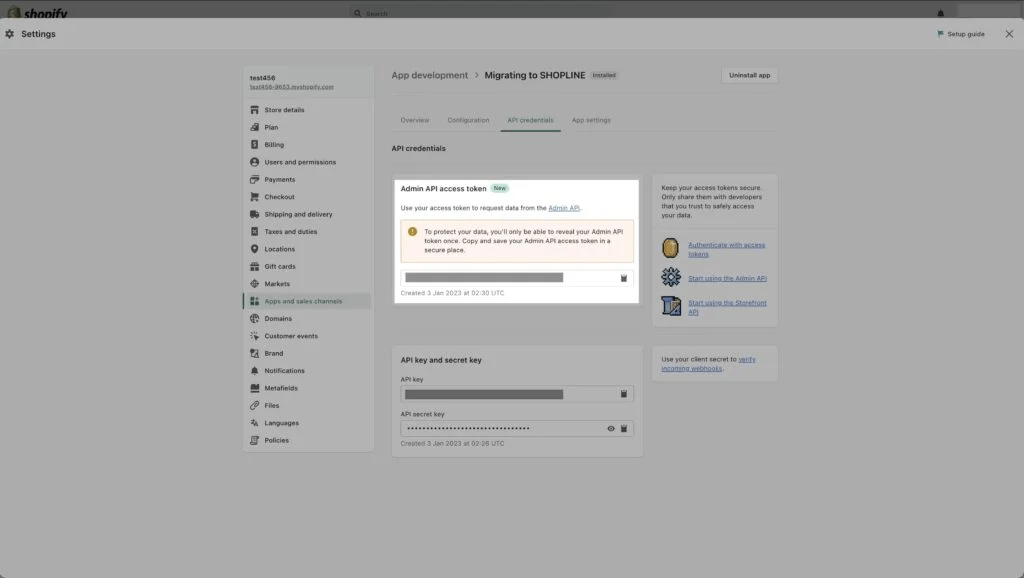This screenshot has width=1024, height=578.
Task: Select the Markets globe icon
Action: pos(254,283)
